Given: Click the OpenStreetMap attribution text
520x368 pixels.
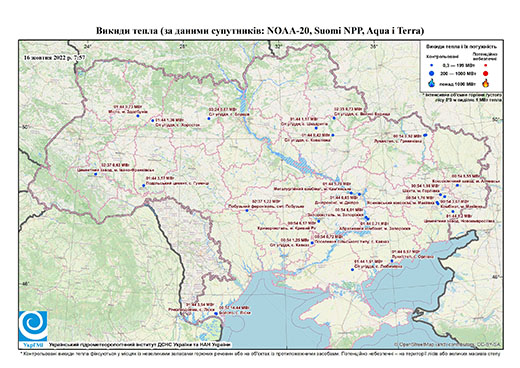Looking at the screenshot, I should [x=448, y=344].
